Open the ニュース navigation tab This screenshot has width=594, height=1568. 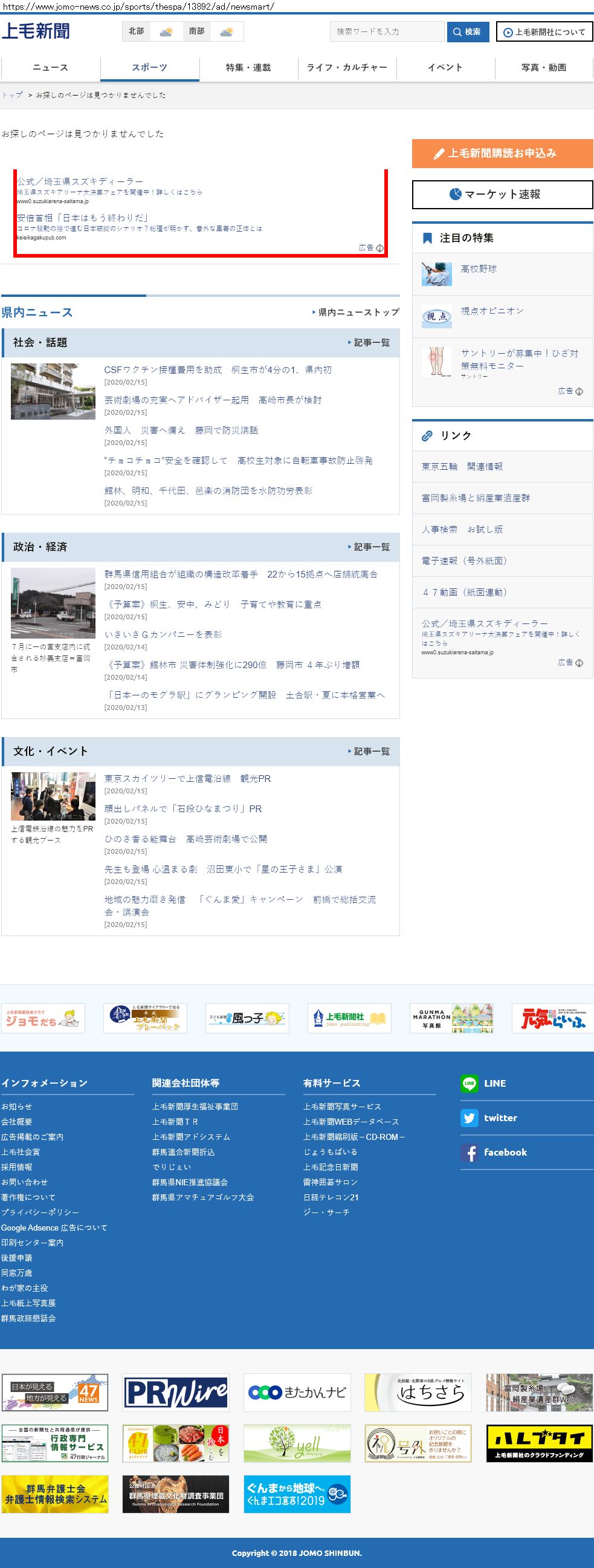click(x=51, y=68)
